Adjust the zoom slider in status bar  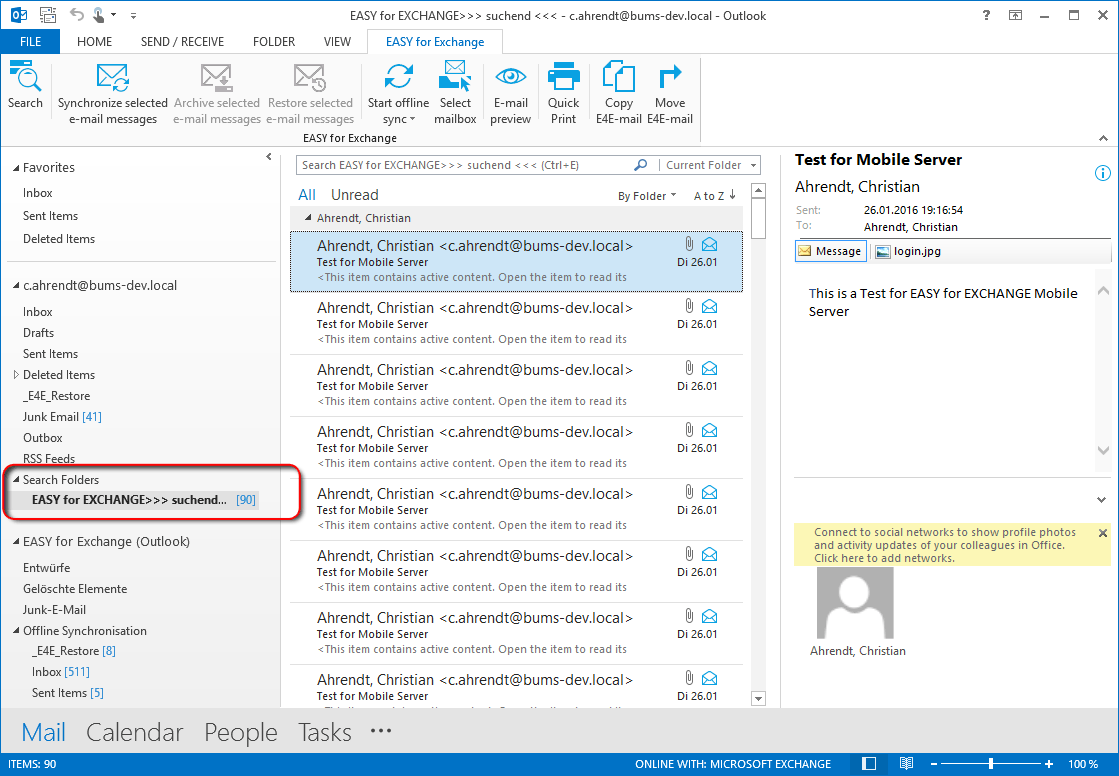click(x=990, y=764)
